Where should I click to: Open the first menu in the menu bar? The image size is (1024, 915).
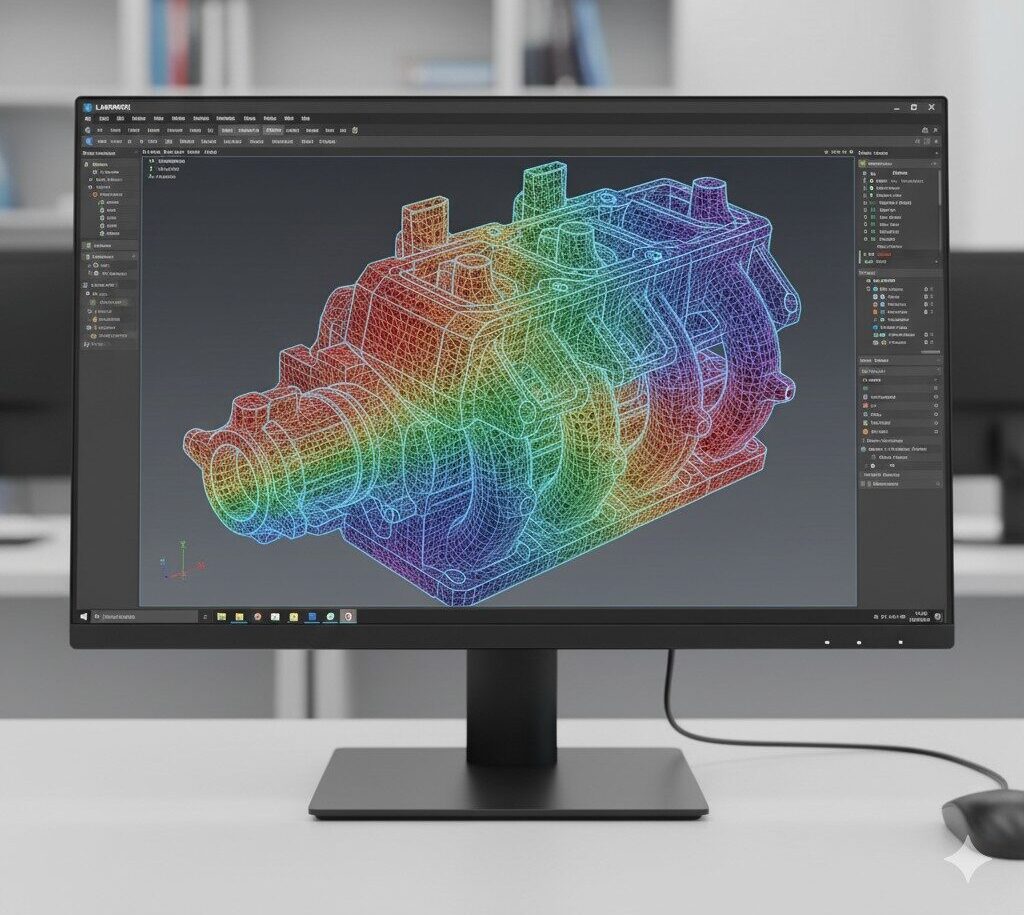89,118
